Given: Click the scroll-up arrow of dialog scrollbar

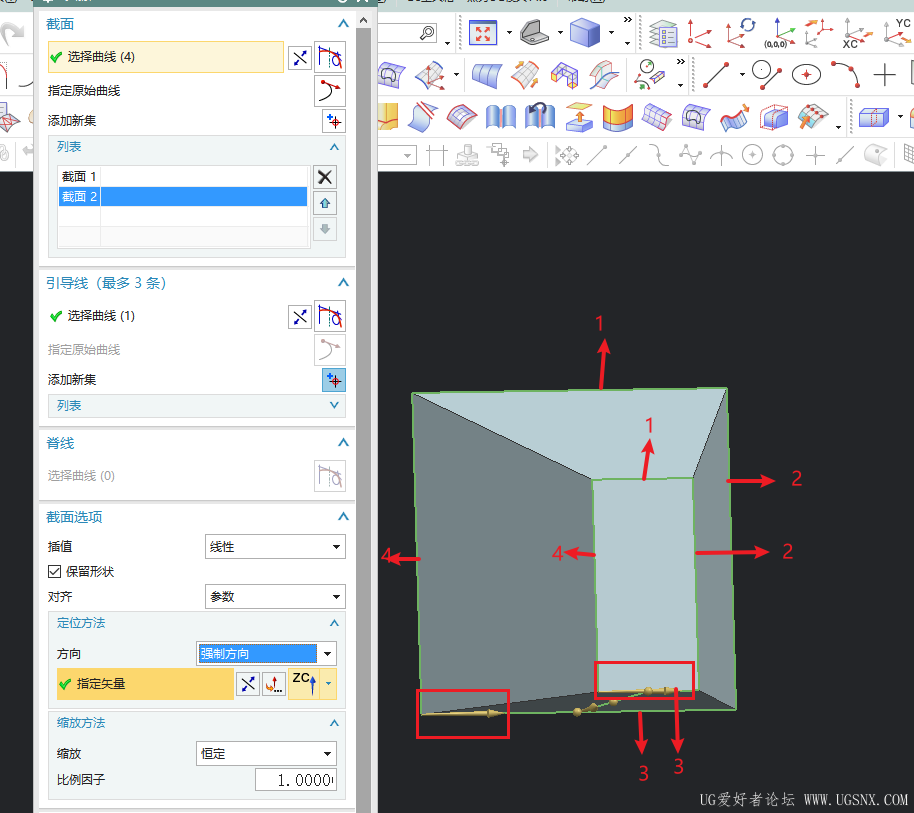Looking at the screenshot, I should (x=364, y=20).
